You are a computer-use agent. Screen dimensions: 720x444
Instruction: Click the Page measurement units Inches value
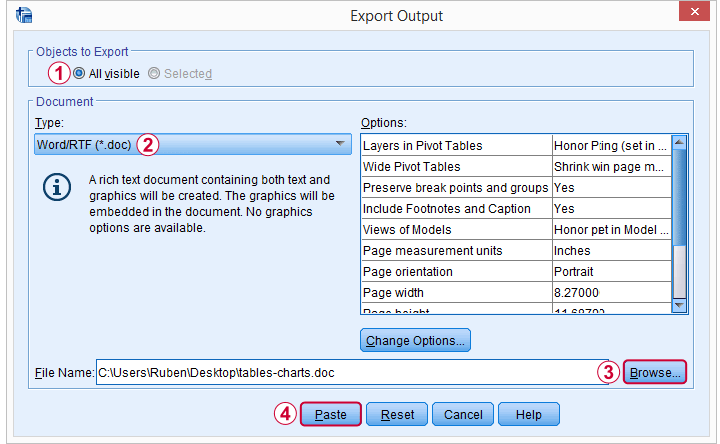[x=610, y=250]
